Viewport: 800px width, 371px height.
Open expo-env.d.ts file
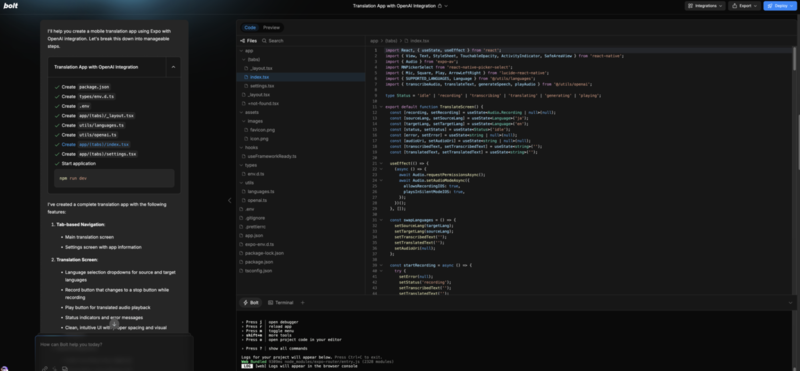pyautogui.click(x=301, y=244)
